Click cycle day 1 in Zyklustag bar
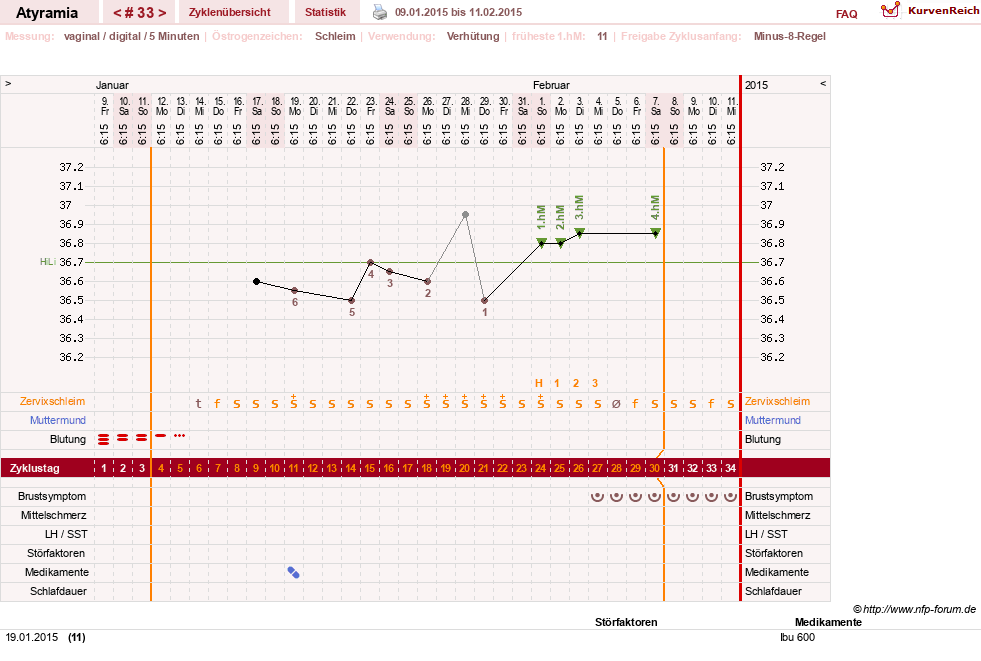981x661 pixels. coord(104,468)
